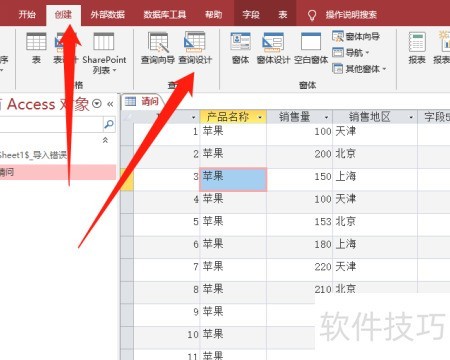The height and width of the screenshot is (360, 450).
Task: Open 窗体设计 form design view
Action: [x=273, y=48]
